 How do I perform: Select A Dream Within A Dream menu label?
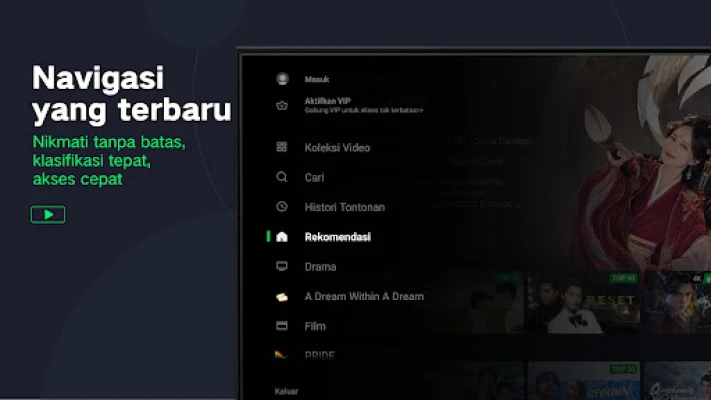coord(363,297)
